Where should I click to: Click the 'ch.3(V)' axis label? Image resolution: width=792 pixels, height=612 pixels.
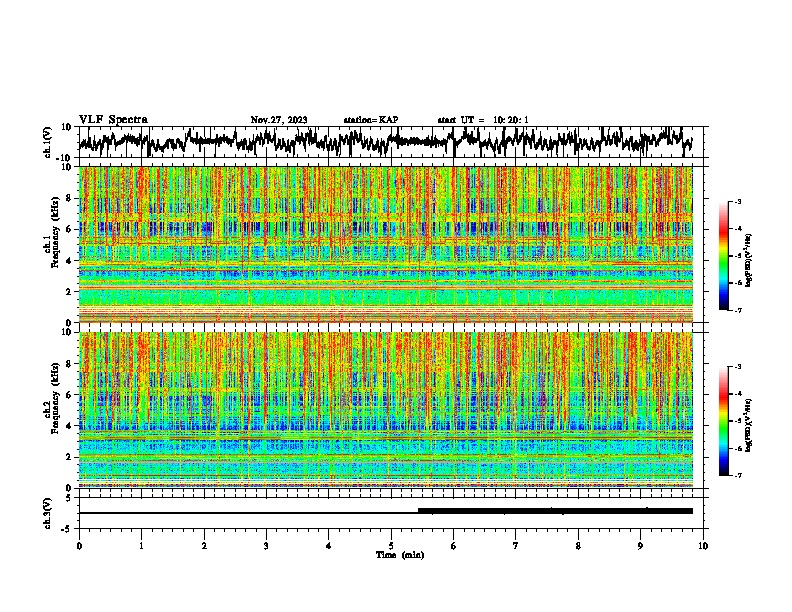tap(48, 513)
